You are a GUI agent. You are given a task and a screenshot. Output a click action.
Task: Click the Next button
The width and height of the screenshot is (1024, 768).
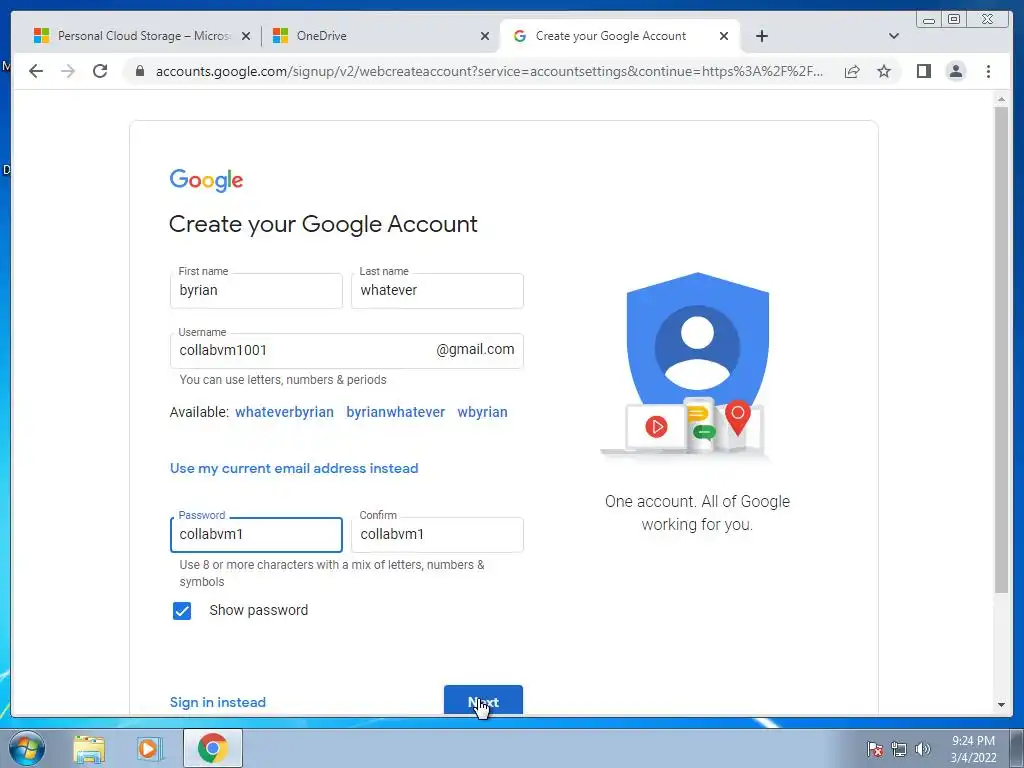pyautogui.click(x=483, y=700)
